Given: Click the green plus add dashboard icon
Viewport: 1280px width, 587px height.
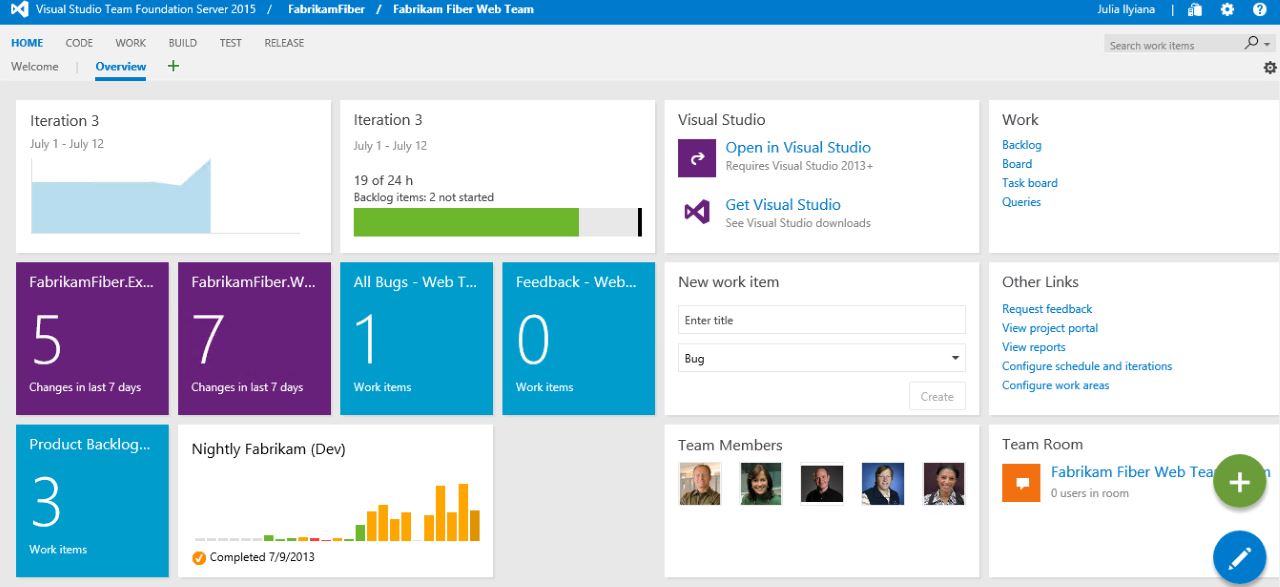Looking at the screenshot, I should [x=173, y=66].
